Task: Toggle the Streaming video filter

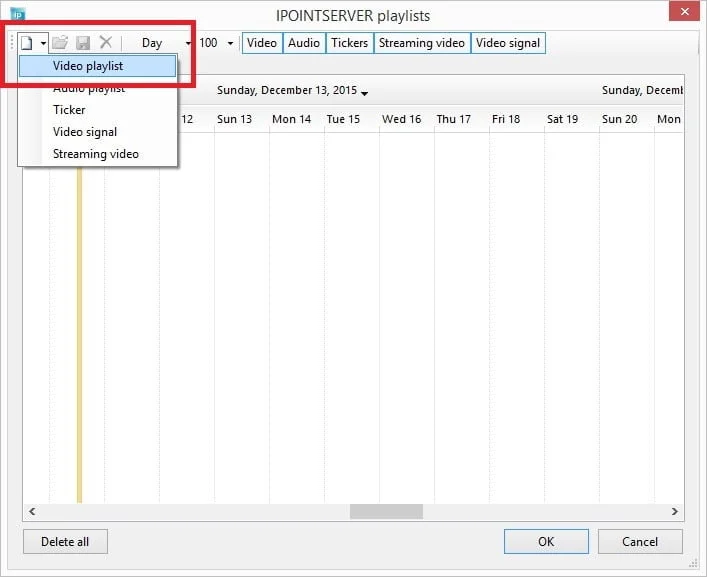Action: [x=421, y=43]
